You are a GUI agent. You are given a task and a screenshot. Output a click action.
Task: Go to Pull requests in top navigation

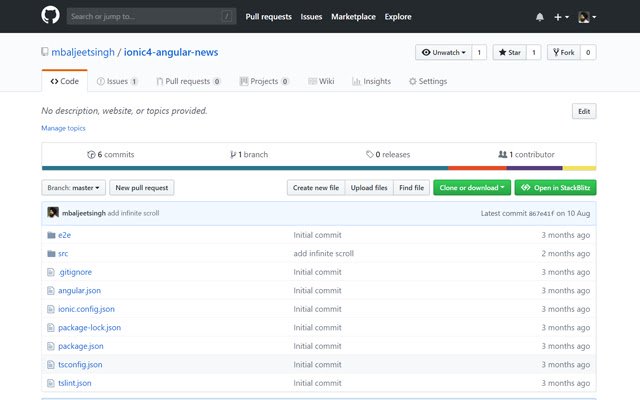(x=268, y=17)
